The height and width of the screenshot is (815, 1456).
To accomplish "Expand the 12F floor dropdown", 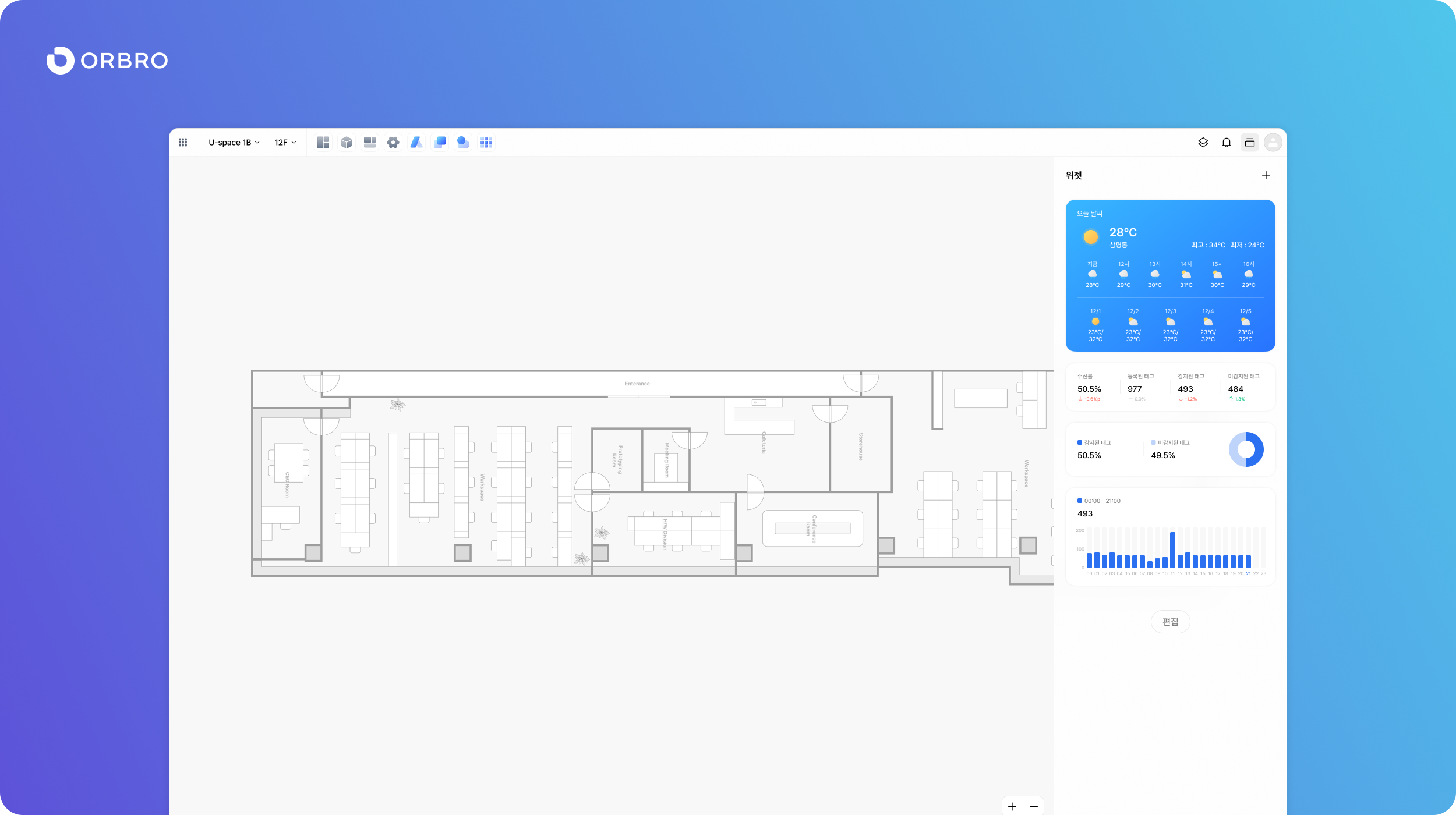I will (285, 143).
